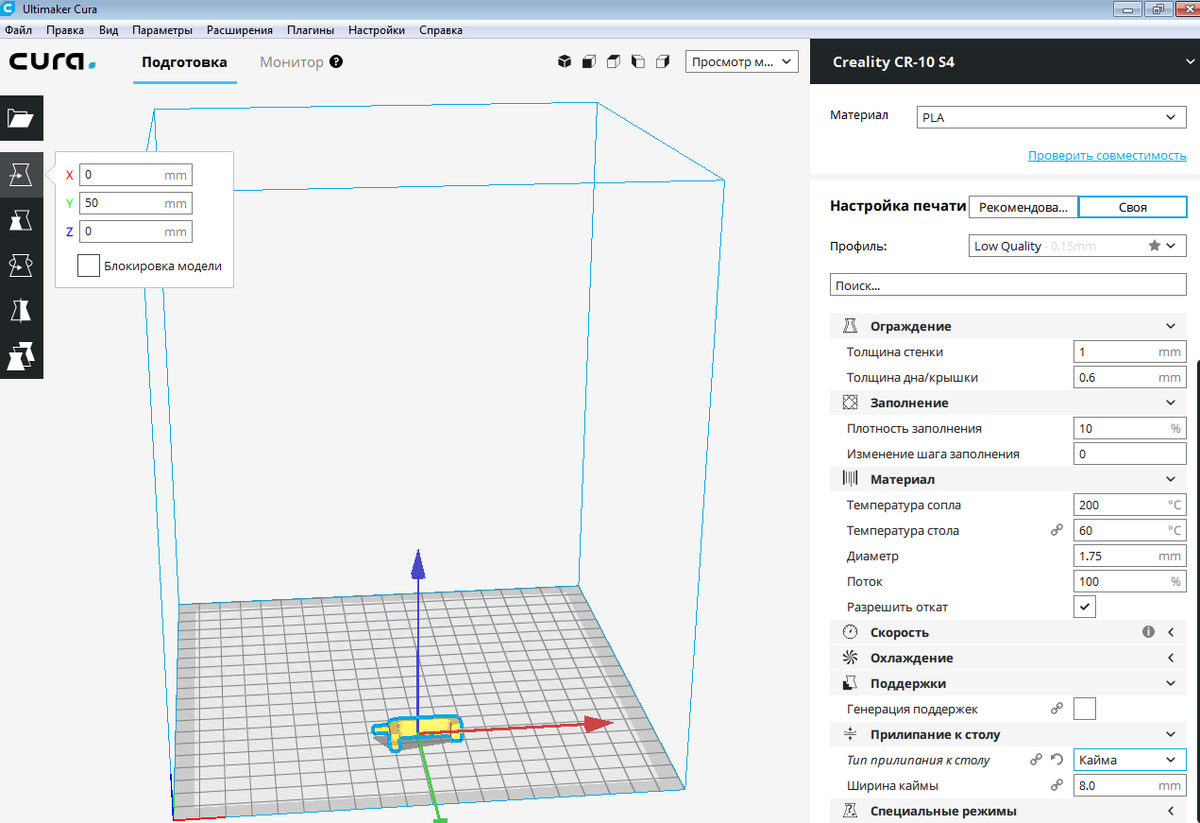Image resolution: width=1200 pixels, height=823 pixels.
Task: Reset Тип прилипания к столу with the undo arrow
Action: (1057, 760)
